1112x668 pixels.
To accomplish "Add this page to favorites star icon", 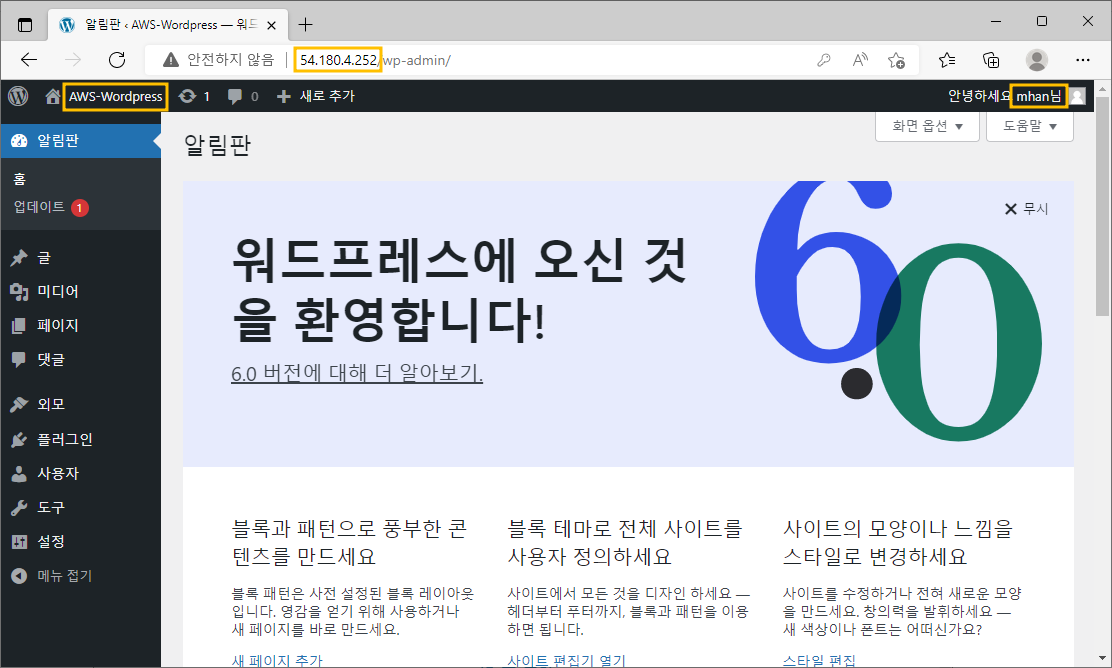I will click(x=896, y=60).
